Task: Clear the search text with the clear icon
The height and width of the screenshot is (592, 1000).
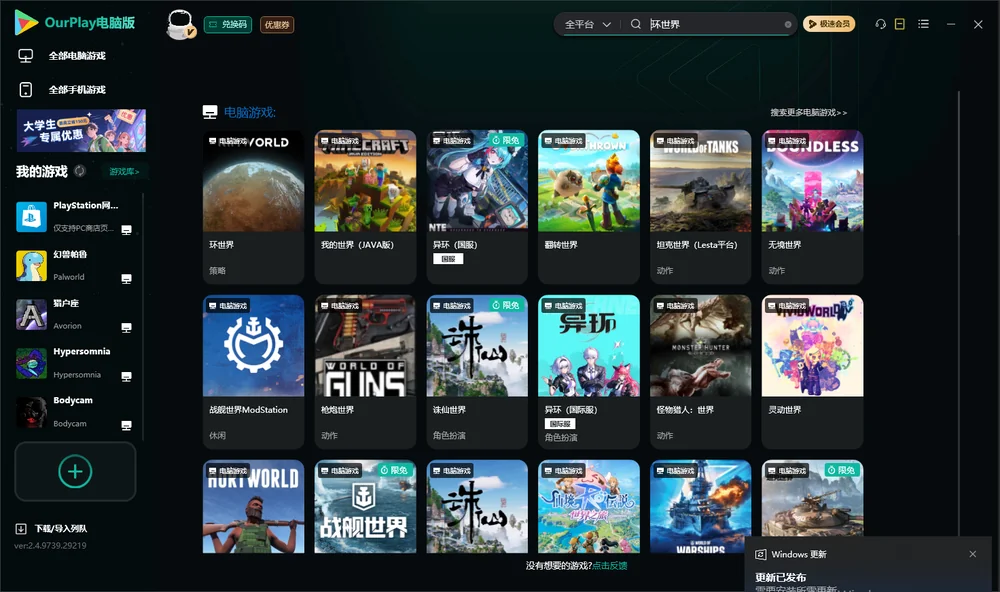Action: (x=788, y=24)
